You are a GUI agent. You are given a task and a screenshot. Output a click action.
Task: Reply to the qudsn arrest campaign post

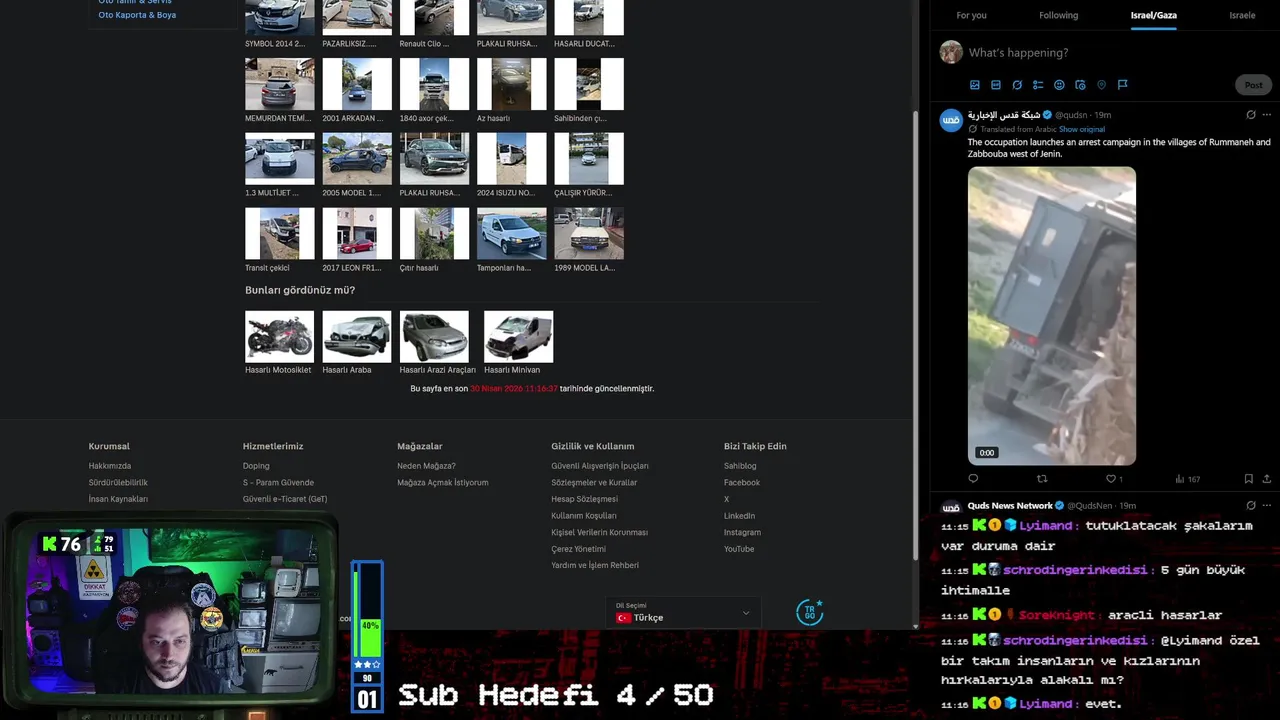pyautogui.click(x=973, y=479)
